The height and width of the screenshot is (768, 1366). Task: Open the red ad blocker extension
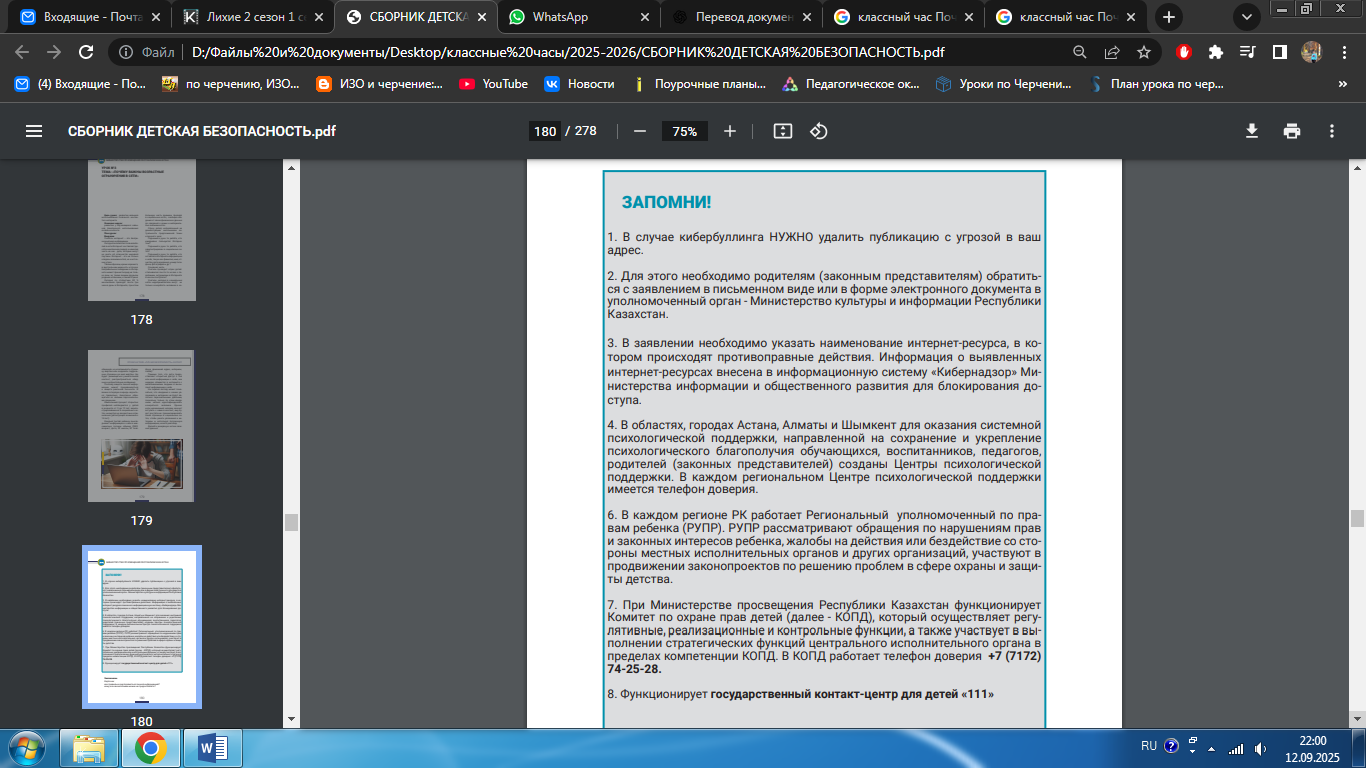[x=1184, y=52]
